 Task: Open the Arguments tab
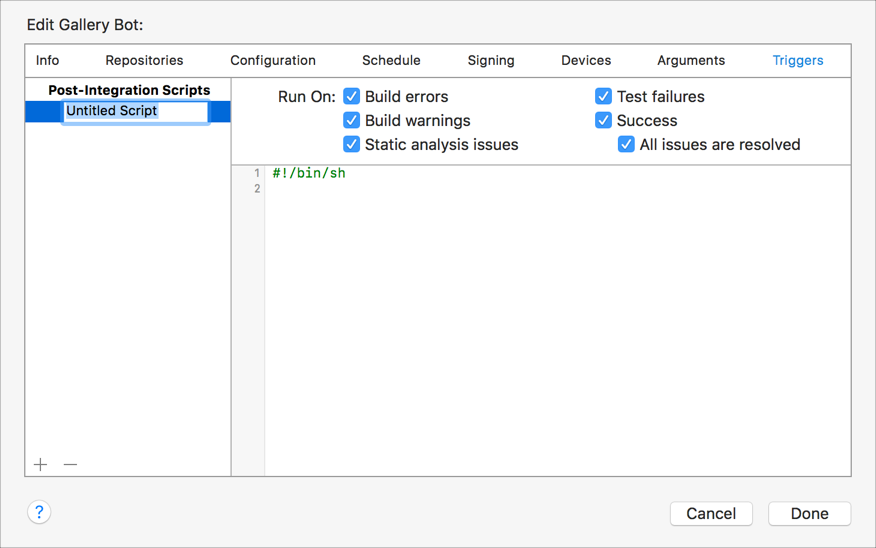tap(691, 60)
